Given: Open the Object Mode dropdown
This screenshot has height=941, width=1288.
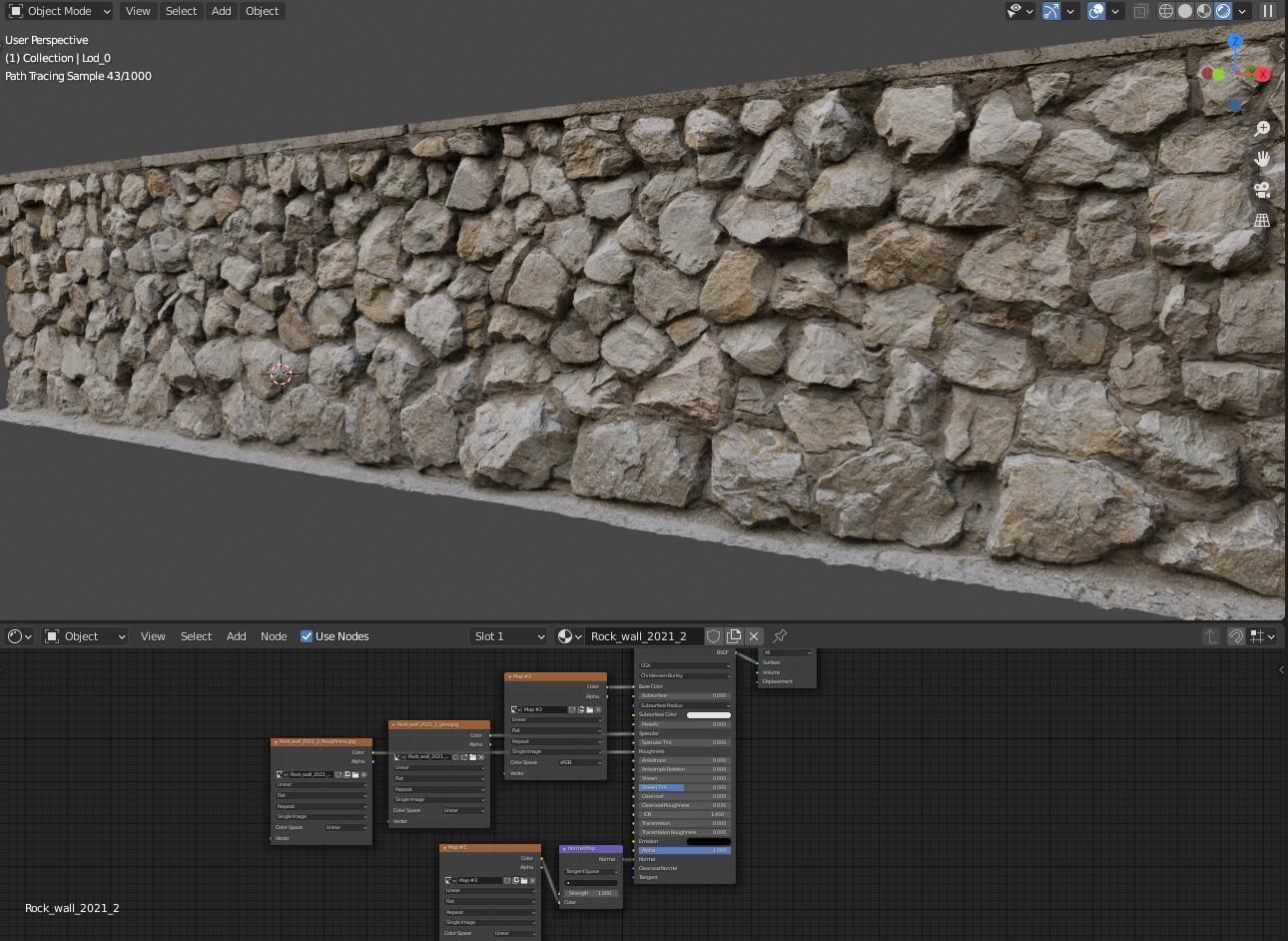Looking at the screenshot, I should click(x=60, y=11).
